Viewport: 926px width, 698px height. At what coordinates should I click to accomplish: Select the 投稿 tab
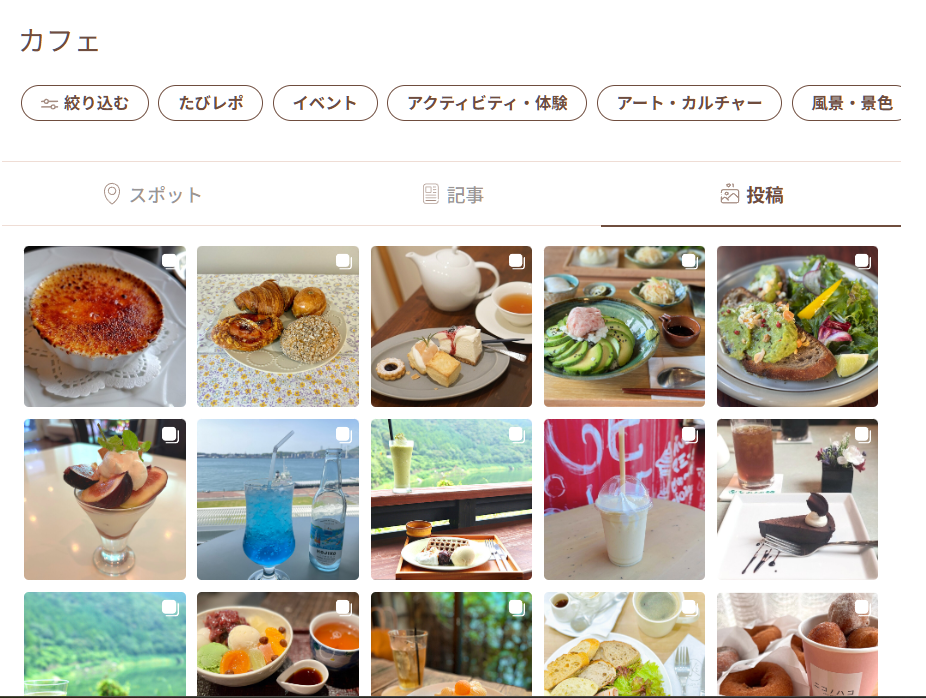(x=751, y=194)
